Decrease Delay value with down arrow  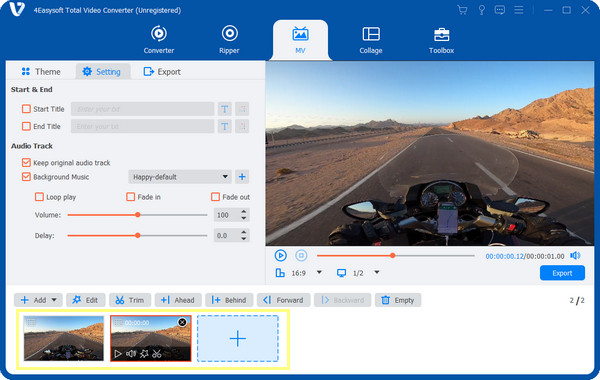click(244, 239)
